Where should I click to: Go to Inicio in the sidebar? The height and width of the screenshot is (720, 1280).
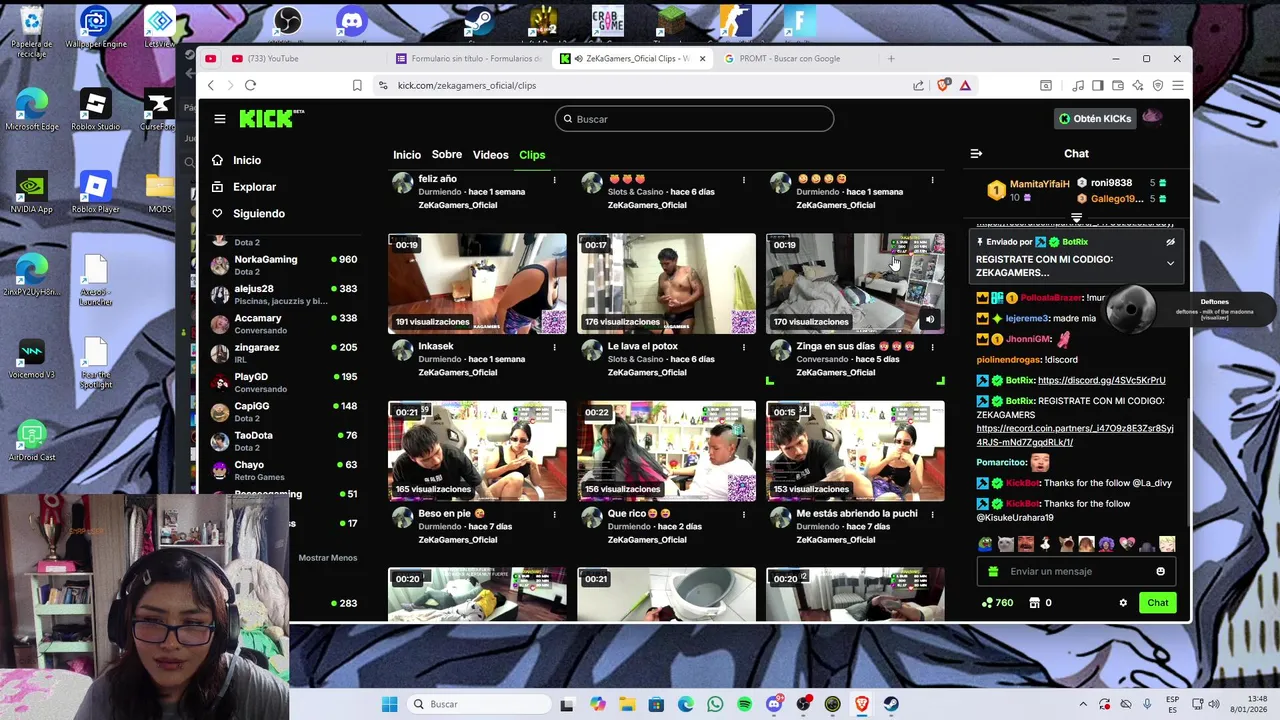(x=236, y=160)
